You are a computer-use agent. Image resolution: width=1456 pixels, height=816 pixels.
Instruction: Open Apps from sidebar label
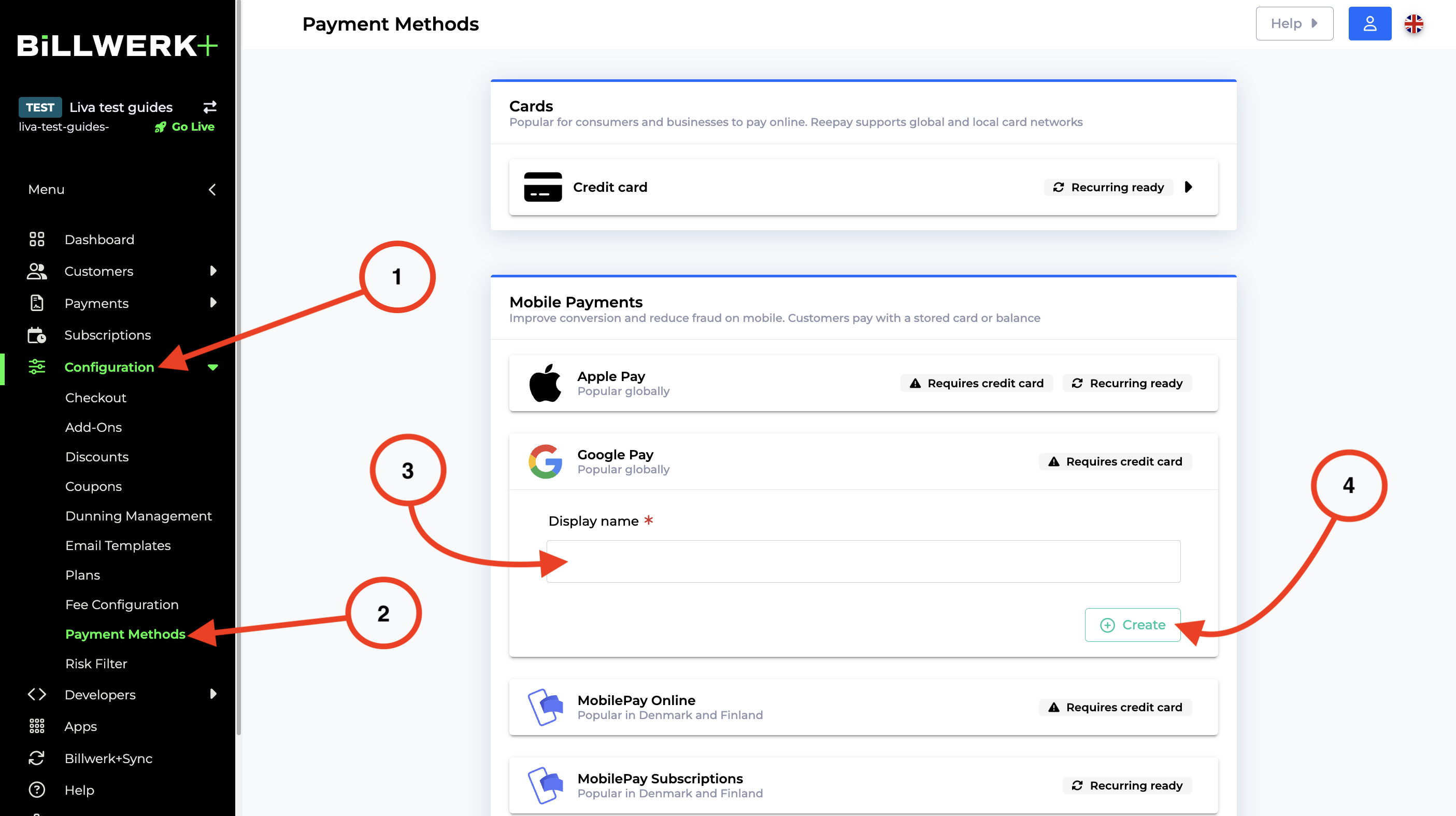pos(80,726)
